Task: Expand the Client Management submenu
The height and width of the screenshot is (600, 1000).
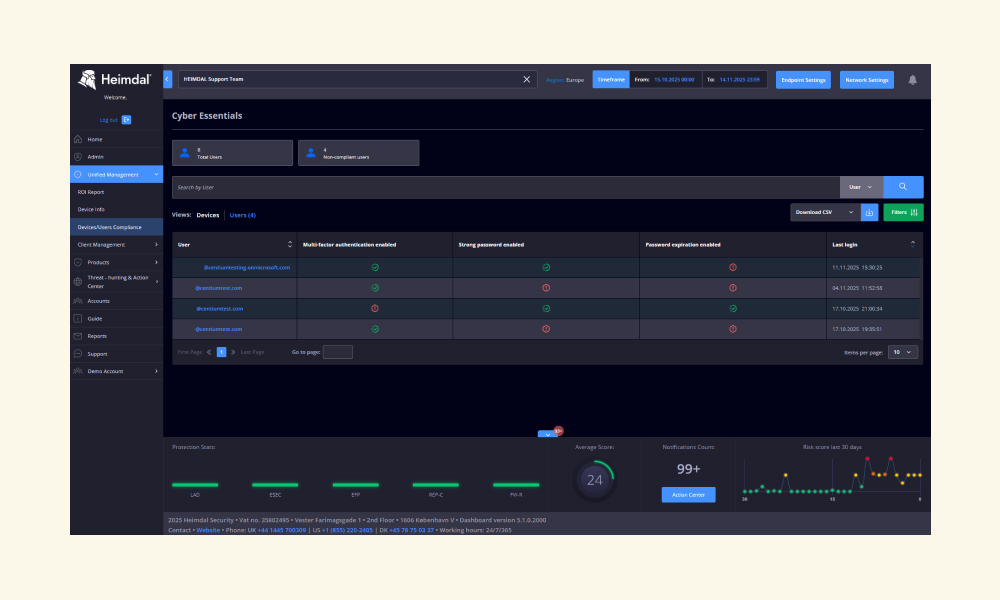Action: click(156, 245)
